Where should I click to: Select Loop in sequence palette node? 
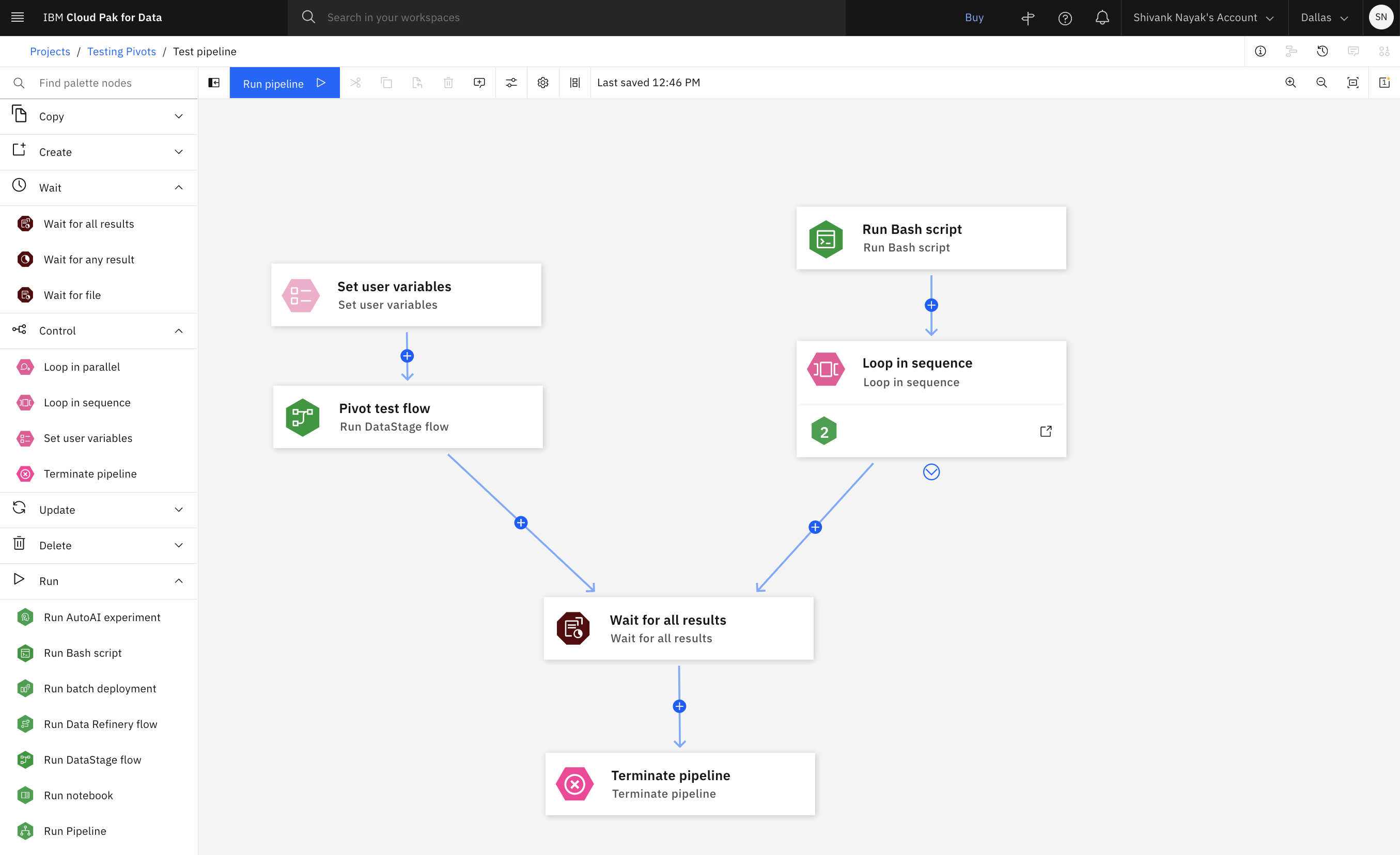(99, 403)
